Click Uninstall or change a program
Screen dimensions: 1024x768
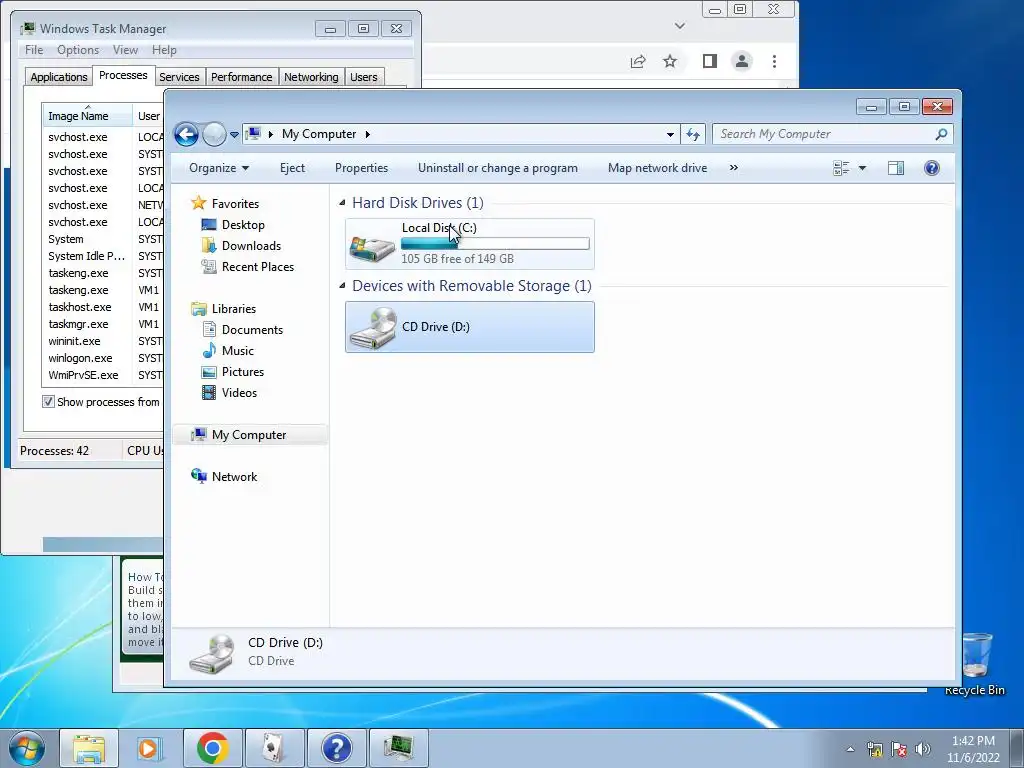498,168
